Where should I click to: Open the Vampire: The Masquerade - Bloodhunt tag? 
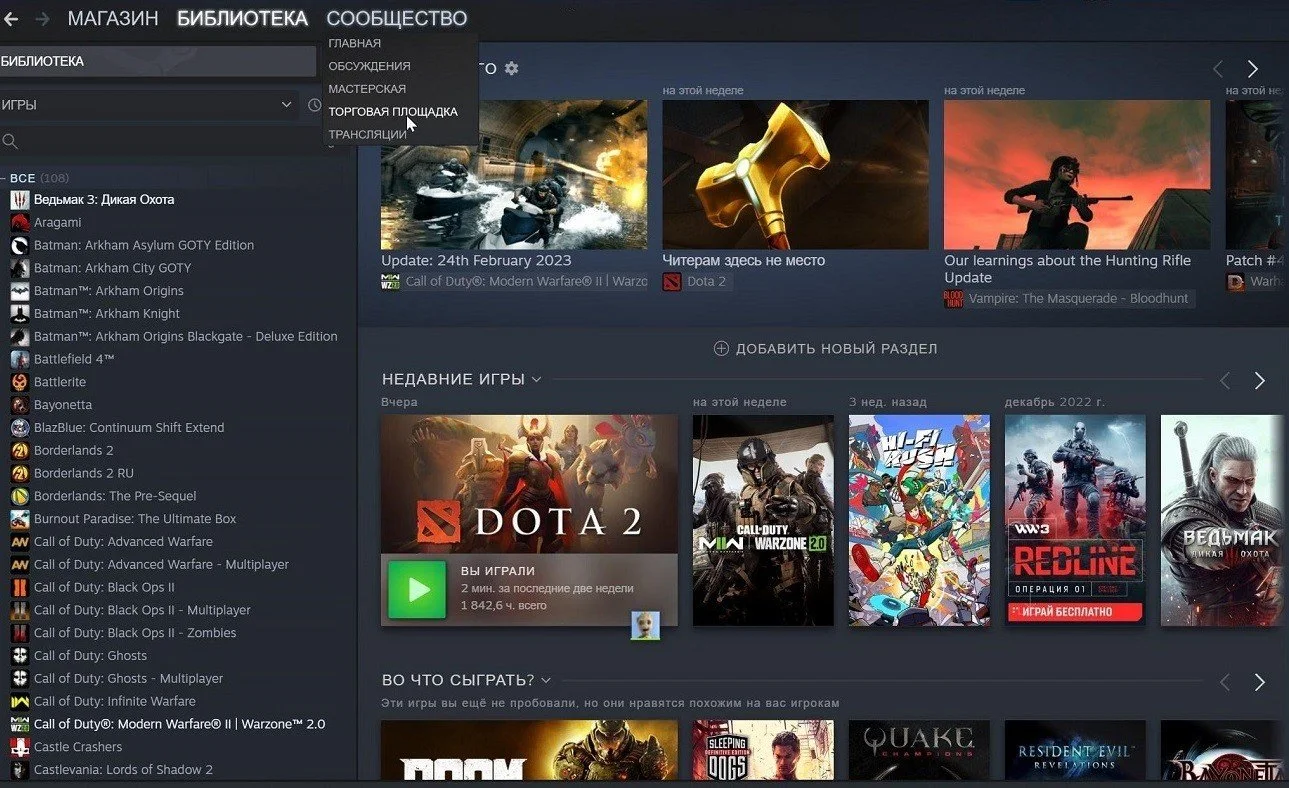(1068, 299)
